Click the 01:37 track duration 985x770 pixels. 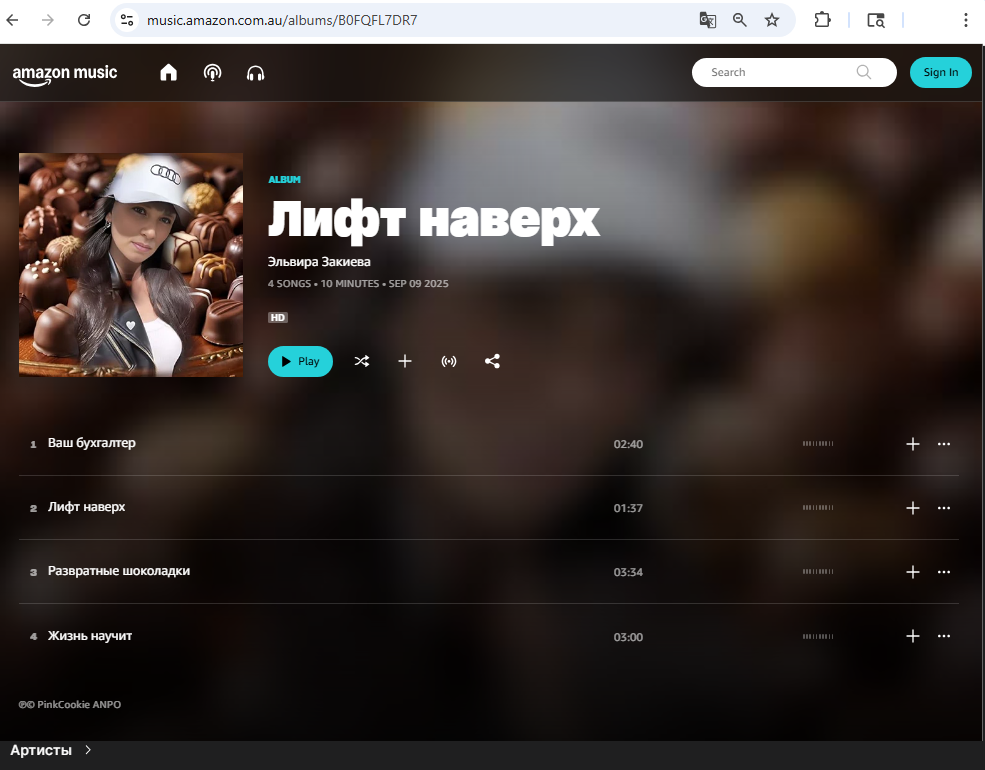[x=628, y=508]
